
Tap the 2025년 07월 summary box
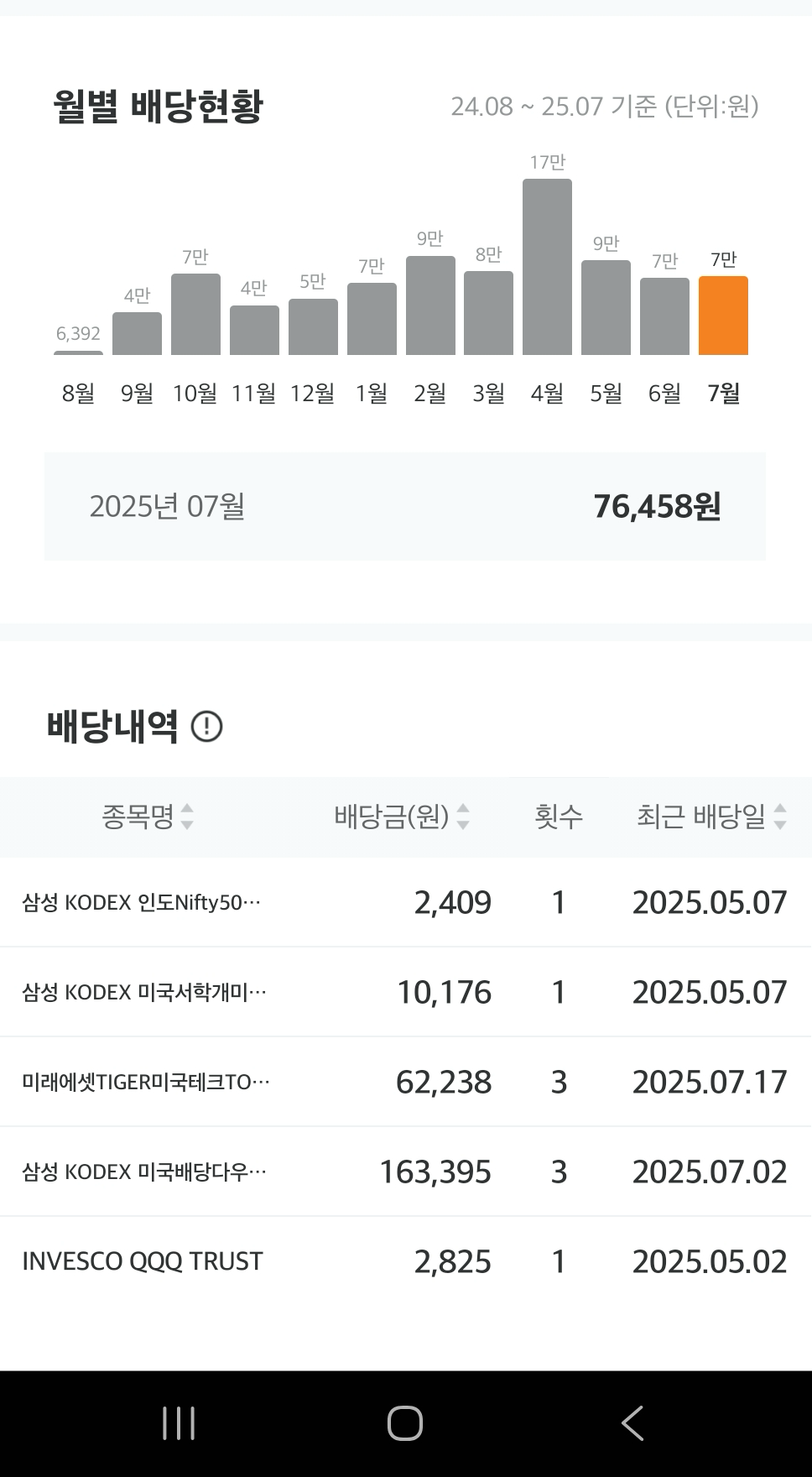[x=405, y=506]
